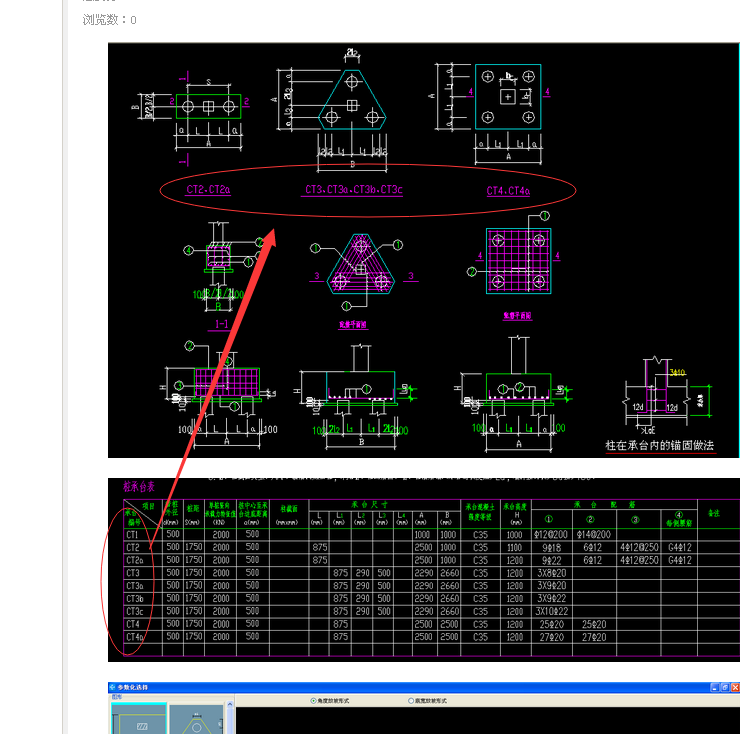Image resolution: width=740 pixels, height=734 pixels.
Task: Click the 9⌀18 rebar cell in CT2 row
Action: [552, 548]
